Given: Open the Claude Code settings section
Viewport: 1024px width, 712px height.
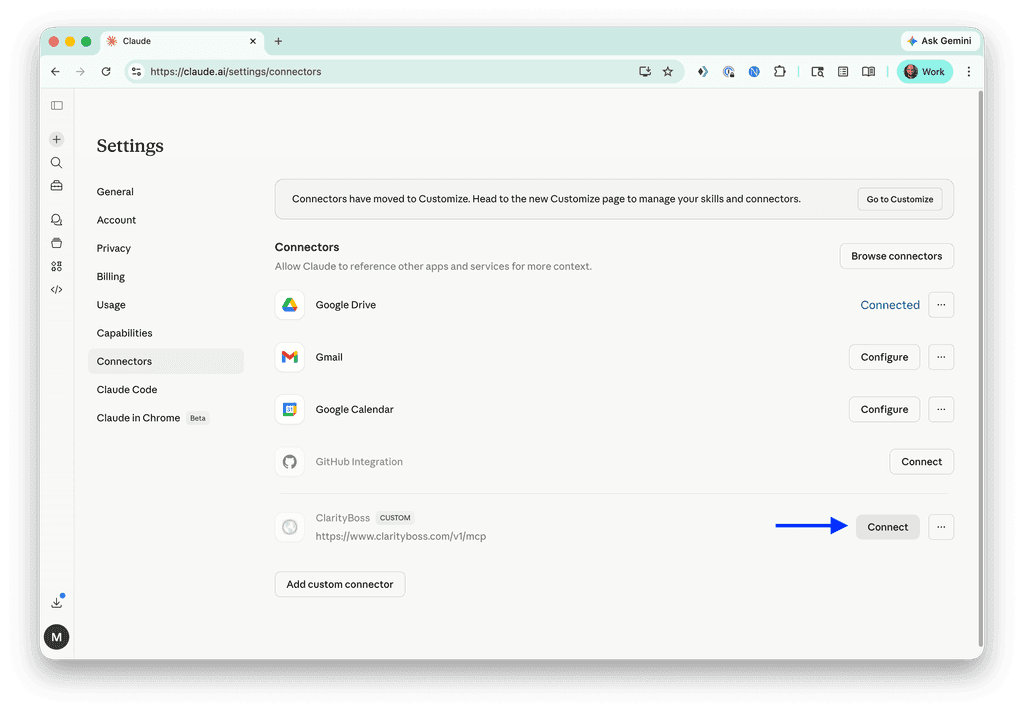Looking at the screenshot, I should pyautogui.click(x=127, y=390).
